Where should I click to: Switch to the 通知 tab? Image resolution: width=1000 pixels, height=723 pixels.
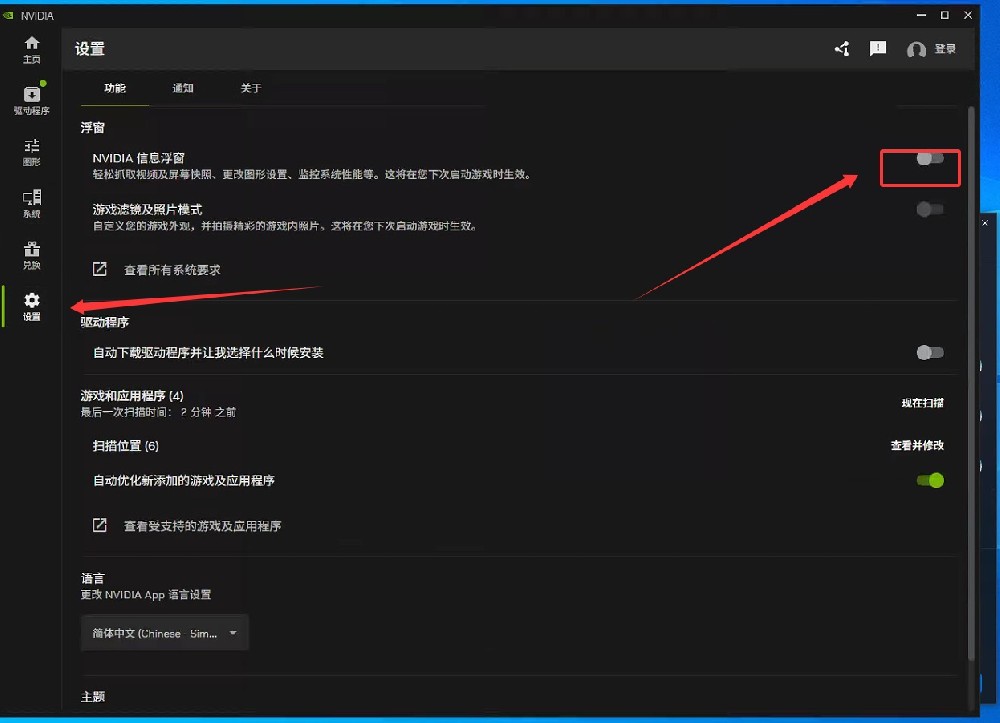coord(183,88)
